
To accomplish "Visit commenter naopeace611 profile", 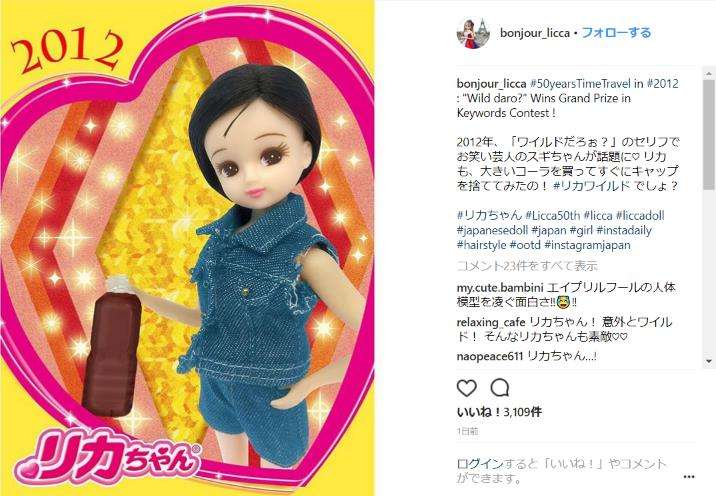I will pyautogui.click(x=490, y=356).
